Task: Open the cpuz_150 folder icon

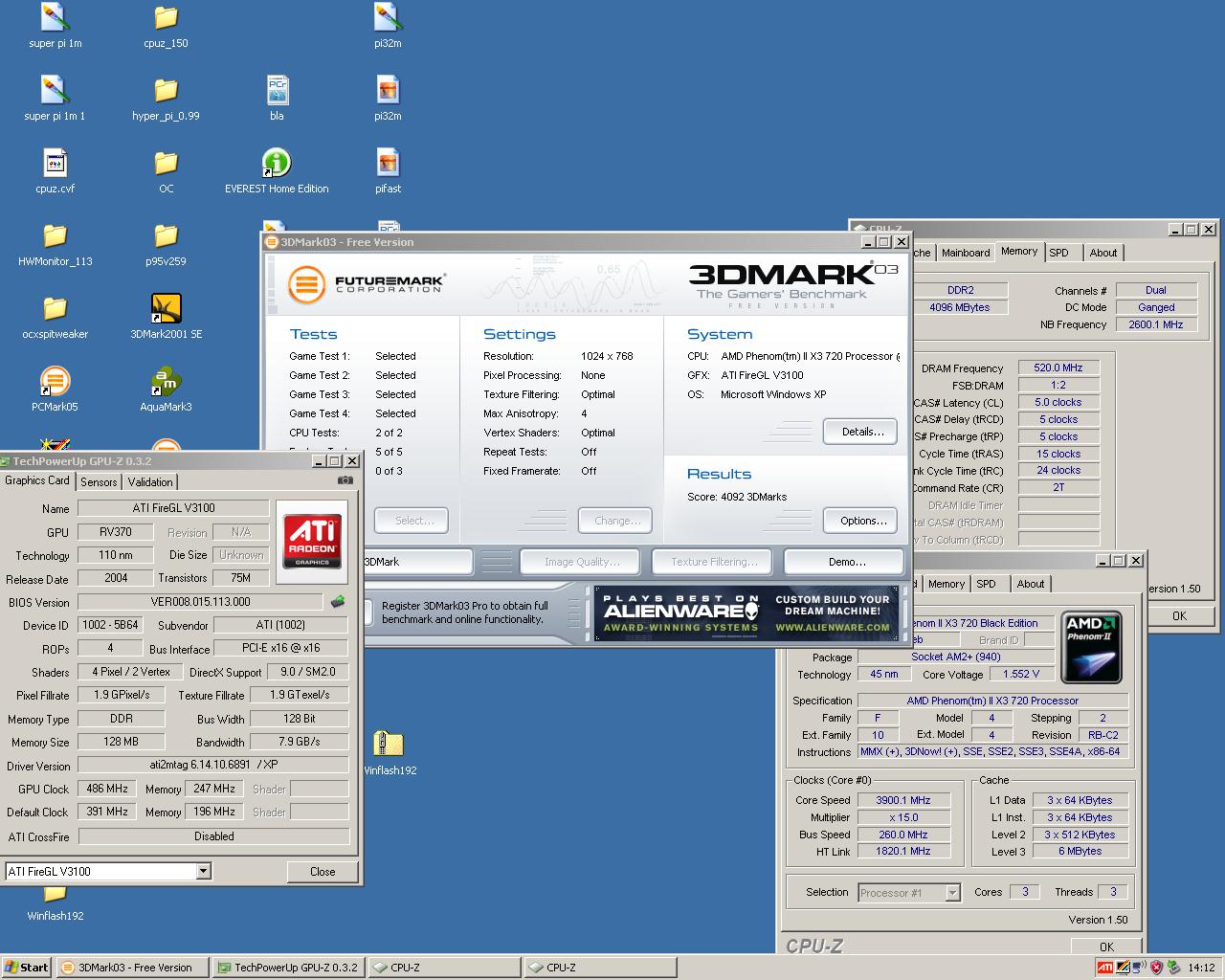Action: [x=166, y=19]
